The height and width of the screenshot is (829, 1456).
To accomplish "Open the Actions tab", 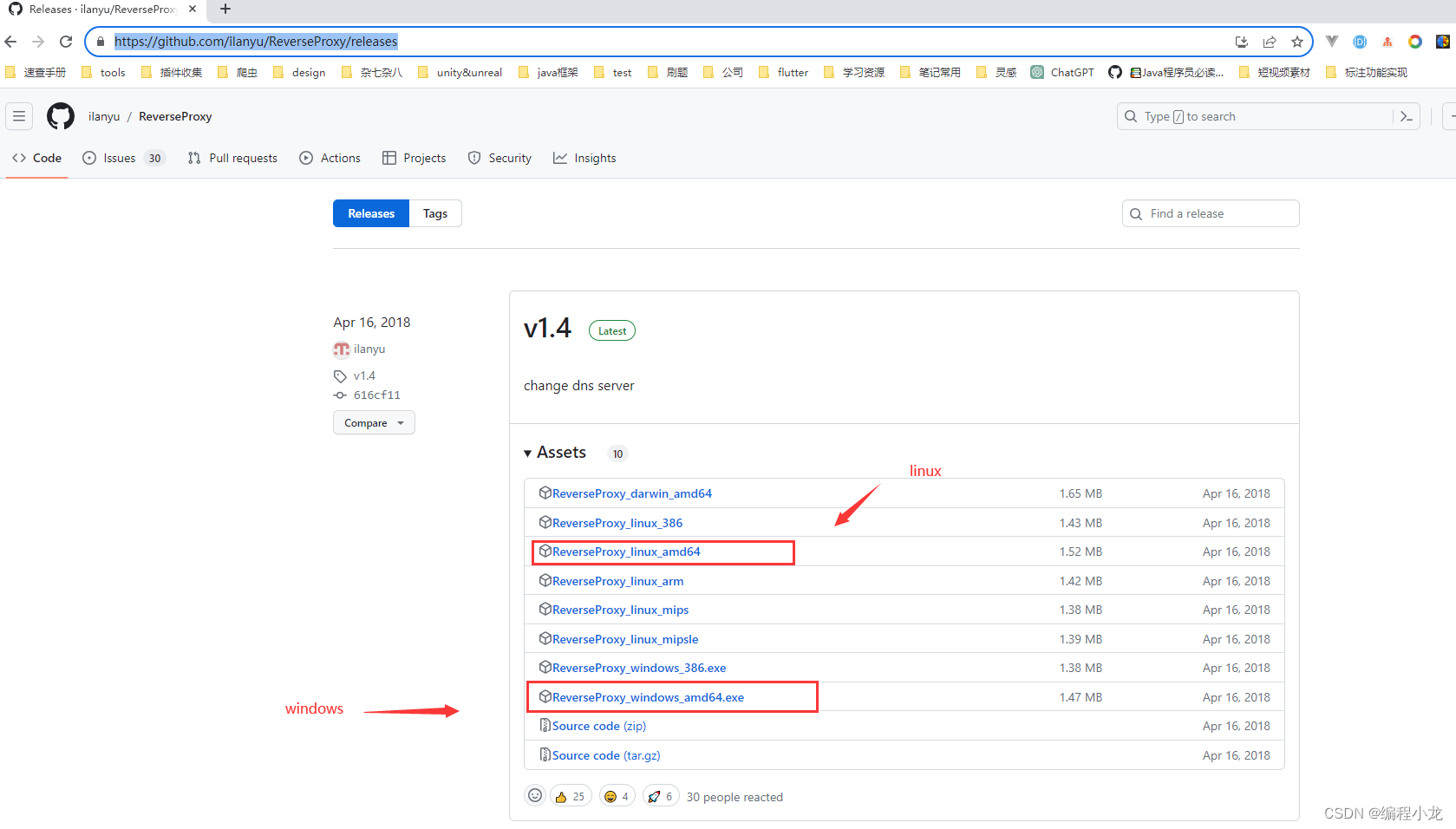I will (x=330, y=158).
